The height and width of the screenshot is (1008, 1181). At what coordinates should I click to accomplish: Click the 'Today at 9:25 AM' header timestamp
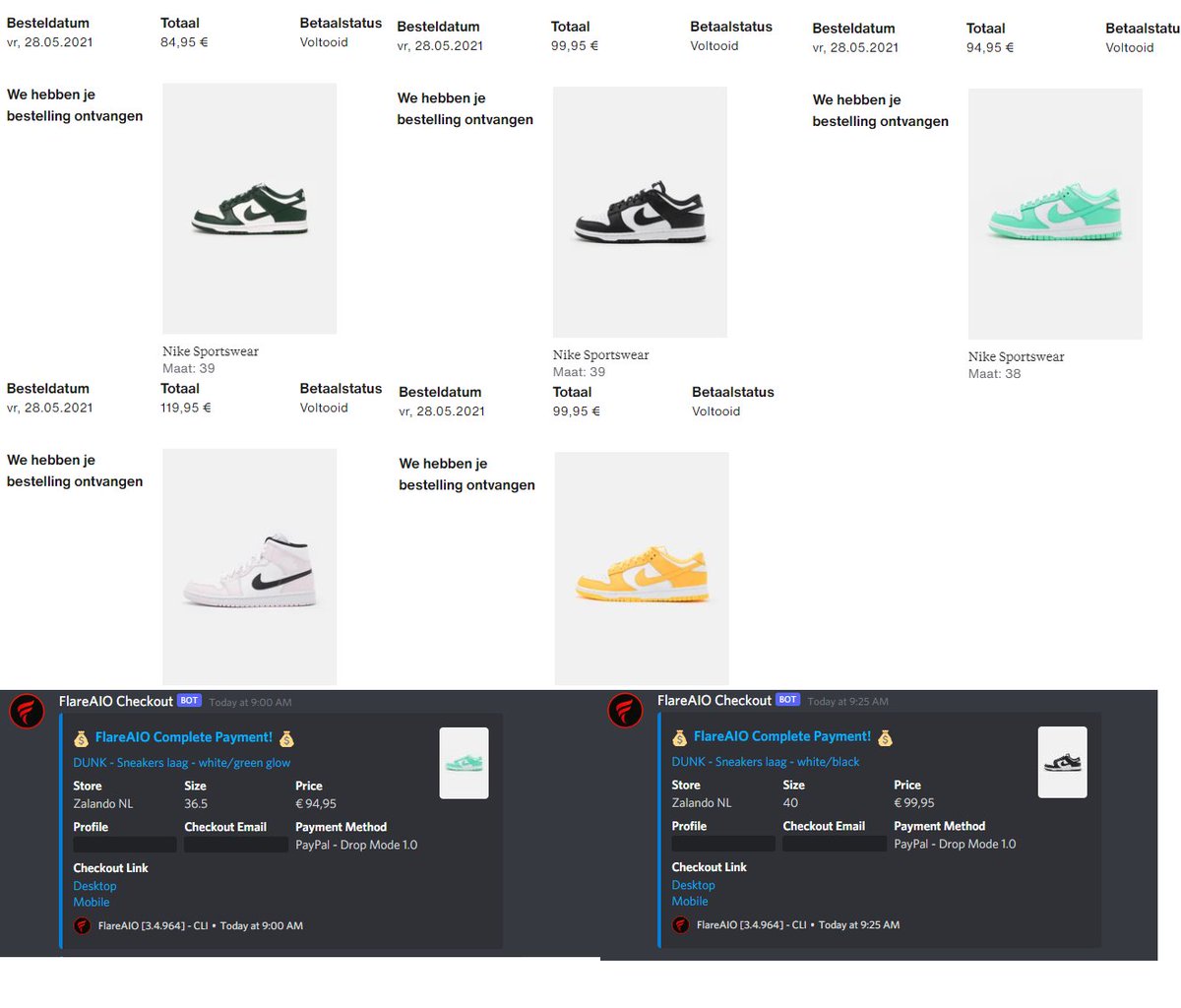pos(848,702)
